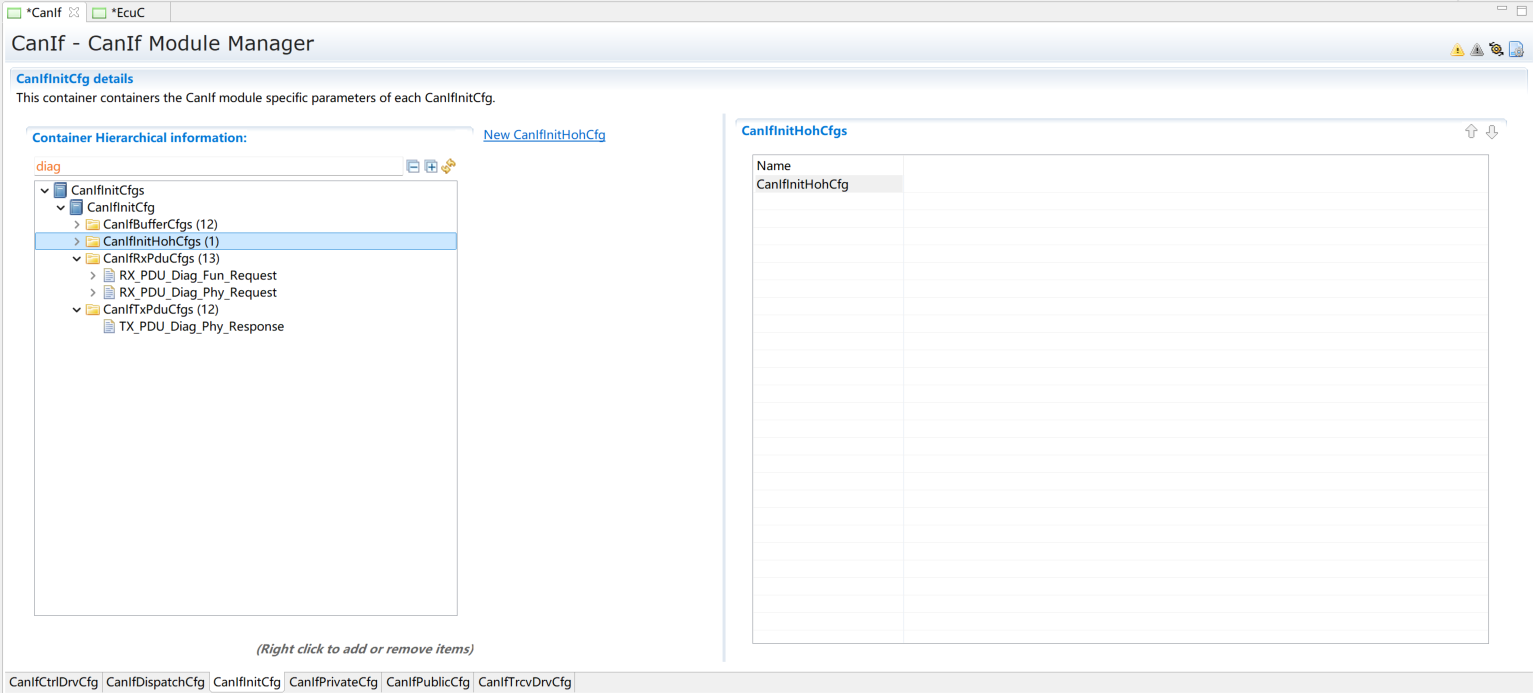Click the yellow warning triangle icon
This screenshot has height=693, width=1533.
1457,50
